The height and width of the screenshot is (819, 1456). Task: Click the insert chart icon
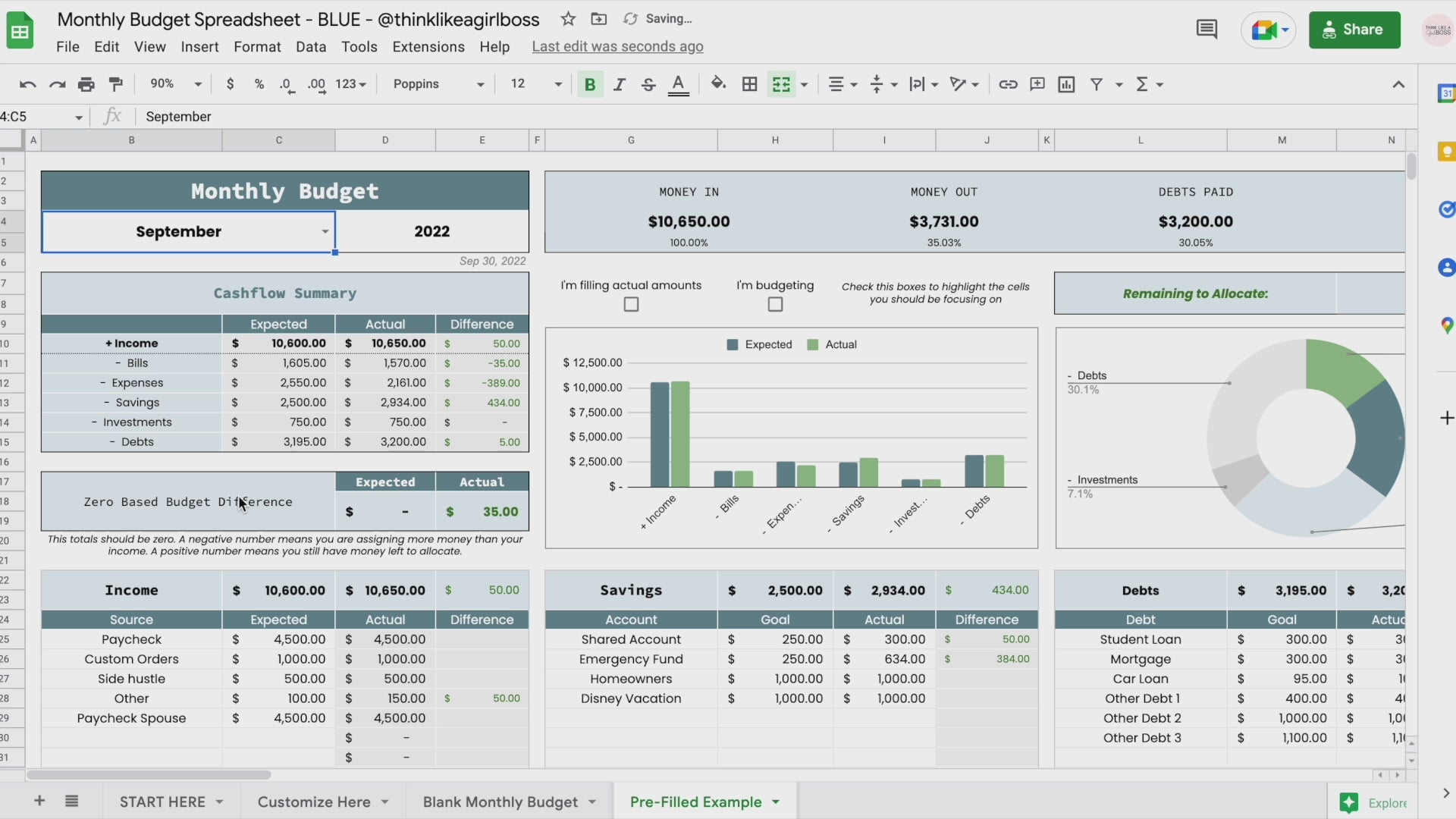point(1066,84)
